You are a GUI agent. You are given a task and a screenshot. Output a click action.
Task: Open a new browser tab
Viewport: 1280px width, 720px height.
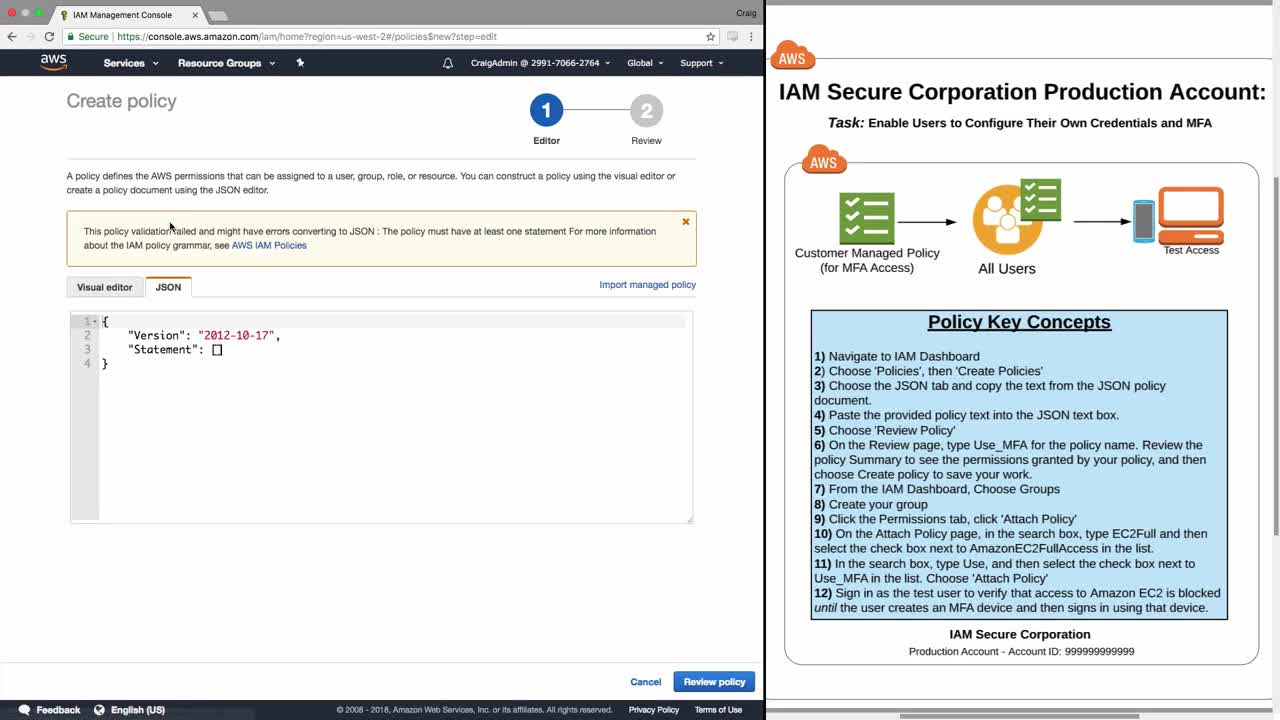218,15
